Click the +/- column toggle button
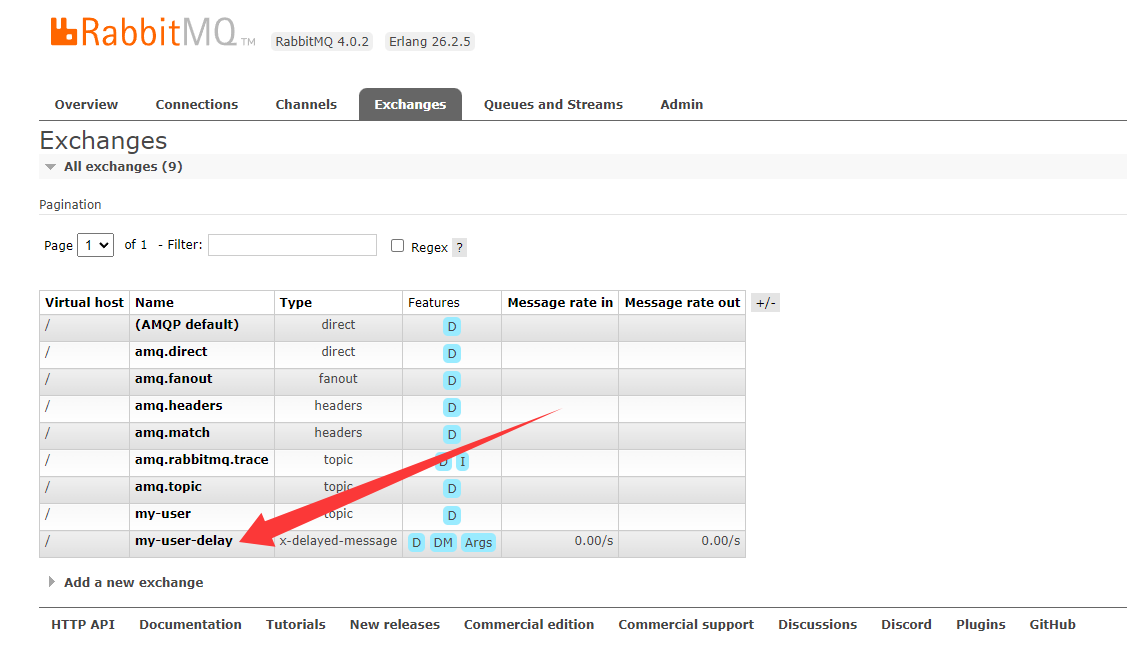This screenshot has height=668, width=1127. 765,303
